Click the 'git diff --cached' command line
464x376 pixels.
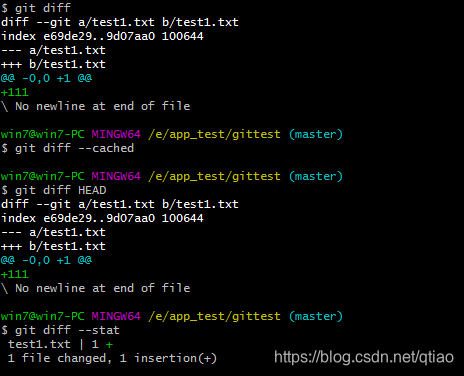click(68, 148)
